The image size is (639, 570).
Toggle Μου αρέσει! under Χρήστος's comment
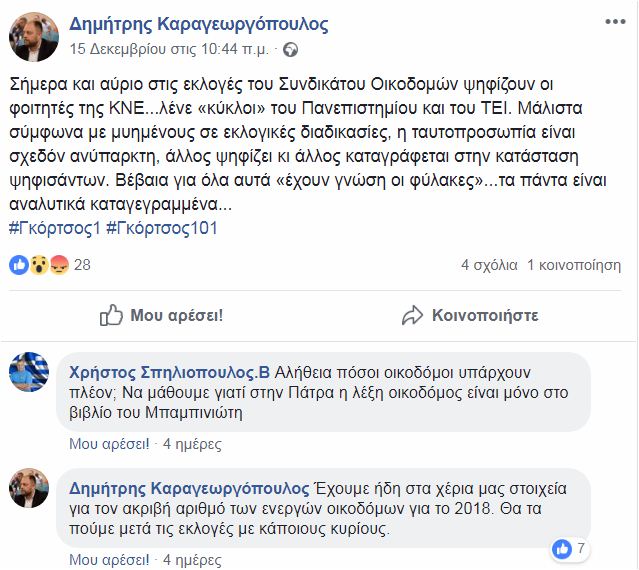click(109, 444)
